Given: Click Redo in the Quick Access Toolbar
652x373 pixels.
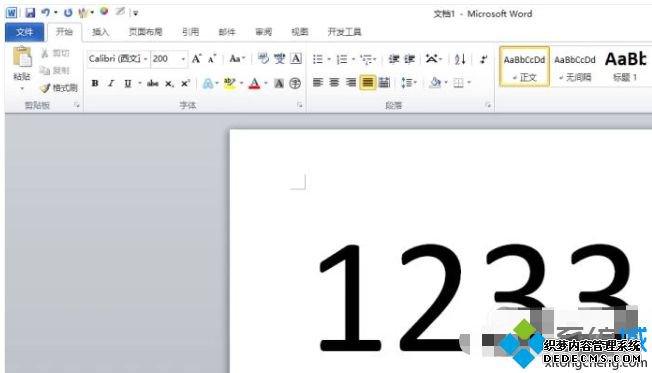Looking at the screenshot, I should click(68, 13).
